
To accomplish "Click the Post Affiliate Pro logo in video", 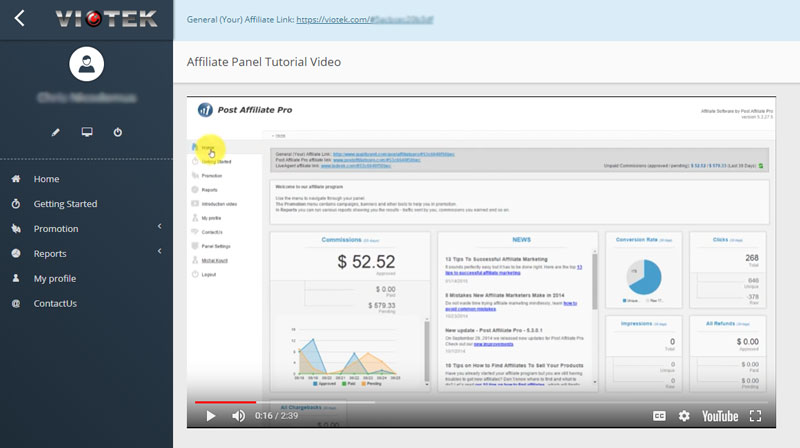I will click(245, 110).
